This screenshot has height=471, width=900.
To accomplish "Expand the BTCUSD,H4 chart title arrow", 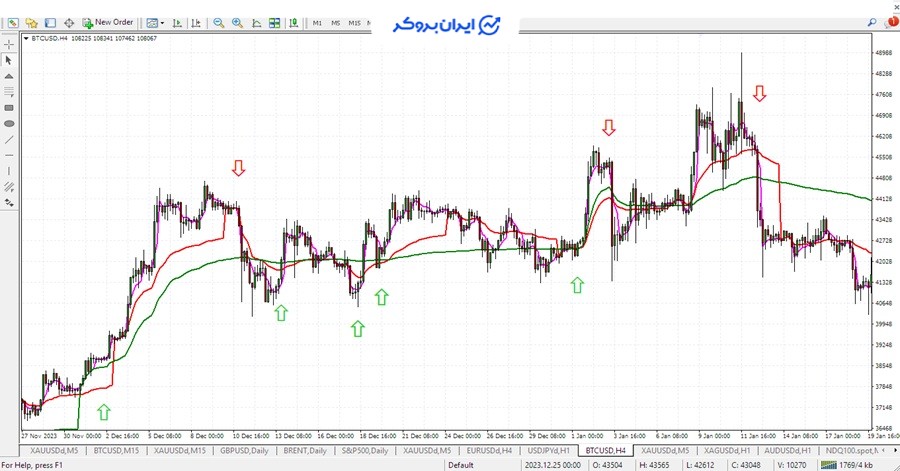I will click(x=27, y=37).
